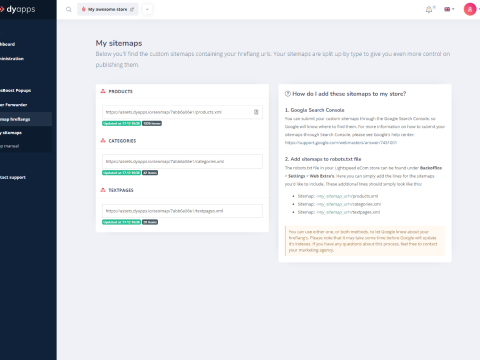The width and height of the screenshot is (480, 360).
Task: Expand the store switcher dropdown arrow
Action: pyautogui.click(x=147, y=9)
